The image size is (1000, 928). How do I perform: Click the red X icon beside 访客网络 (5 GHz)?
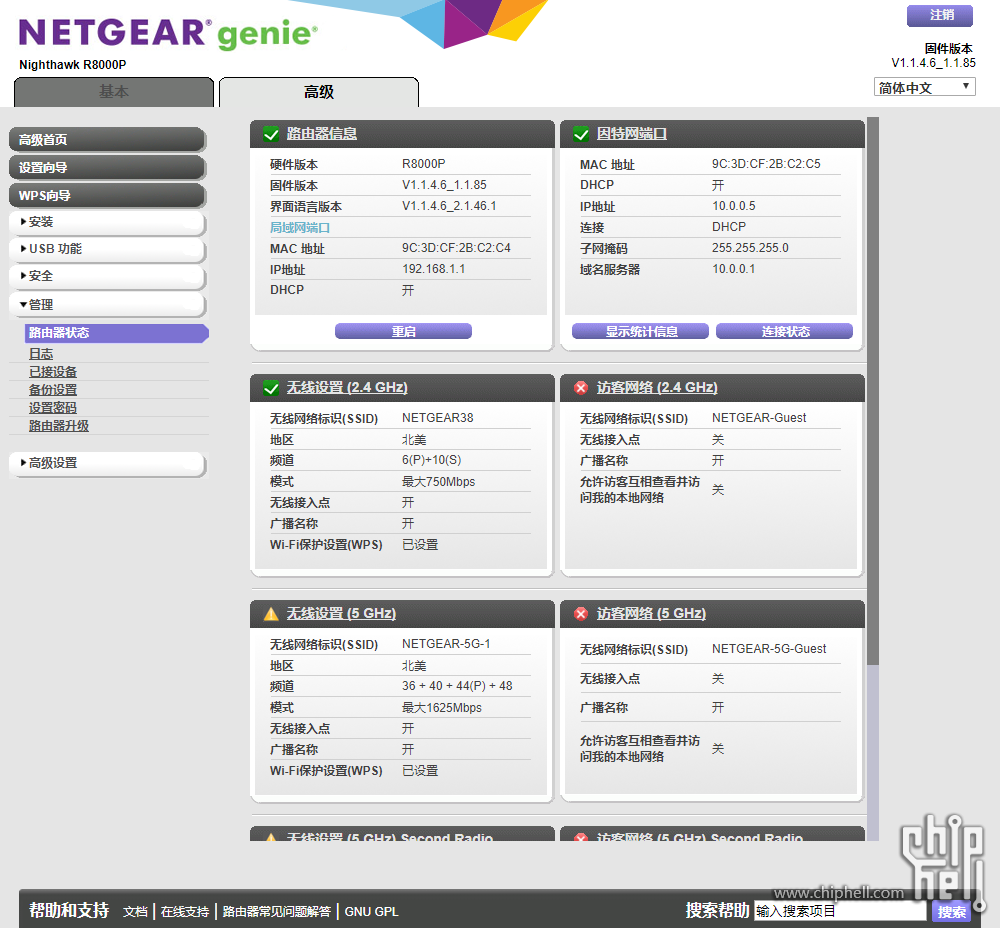click(581, 614)
